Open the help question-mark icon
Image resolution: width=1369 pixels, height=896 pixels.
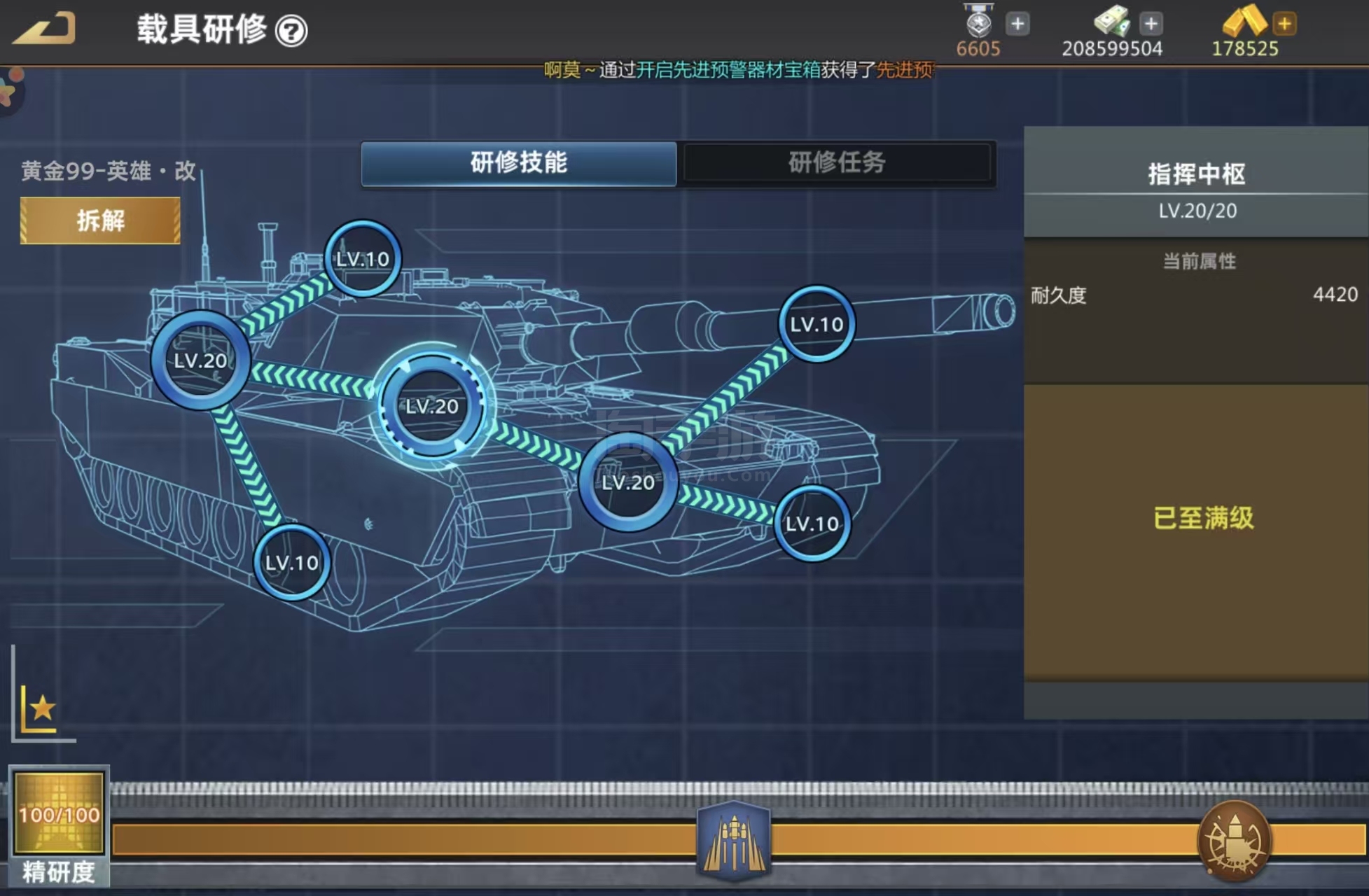click(x=291, y=31)
